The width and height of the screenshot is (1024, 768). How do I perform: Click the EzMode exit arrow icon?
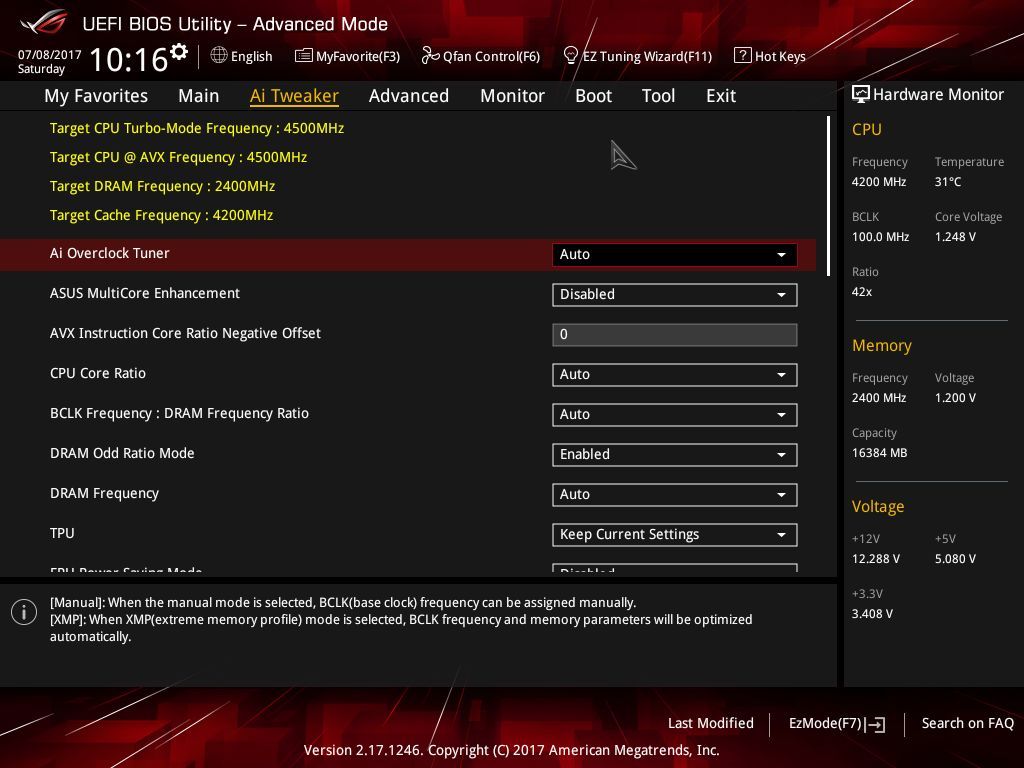(875, 724)
